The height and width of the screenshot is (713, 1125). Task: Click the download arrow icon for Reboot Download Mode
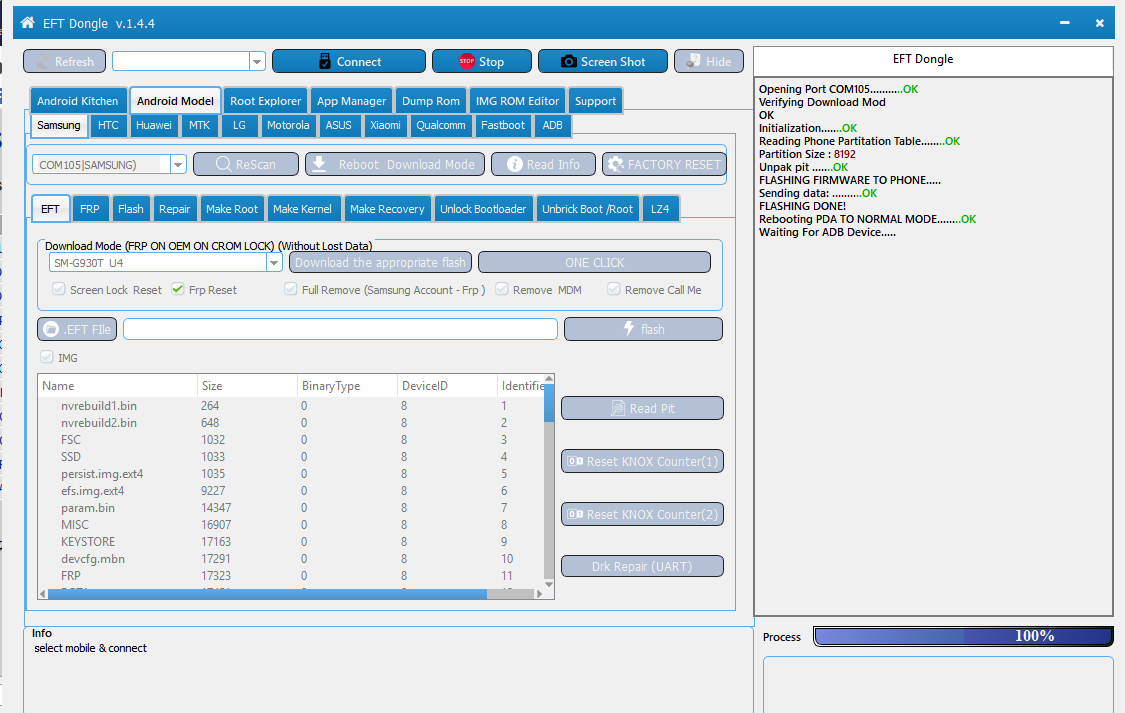tap(319, 164)
